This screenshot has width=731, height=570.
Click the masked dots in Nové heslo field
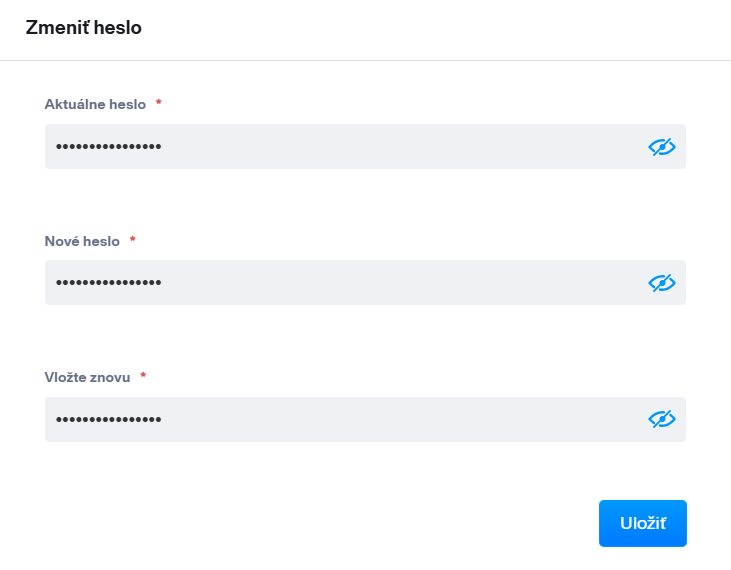[109, 283]
